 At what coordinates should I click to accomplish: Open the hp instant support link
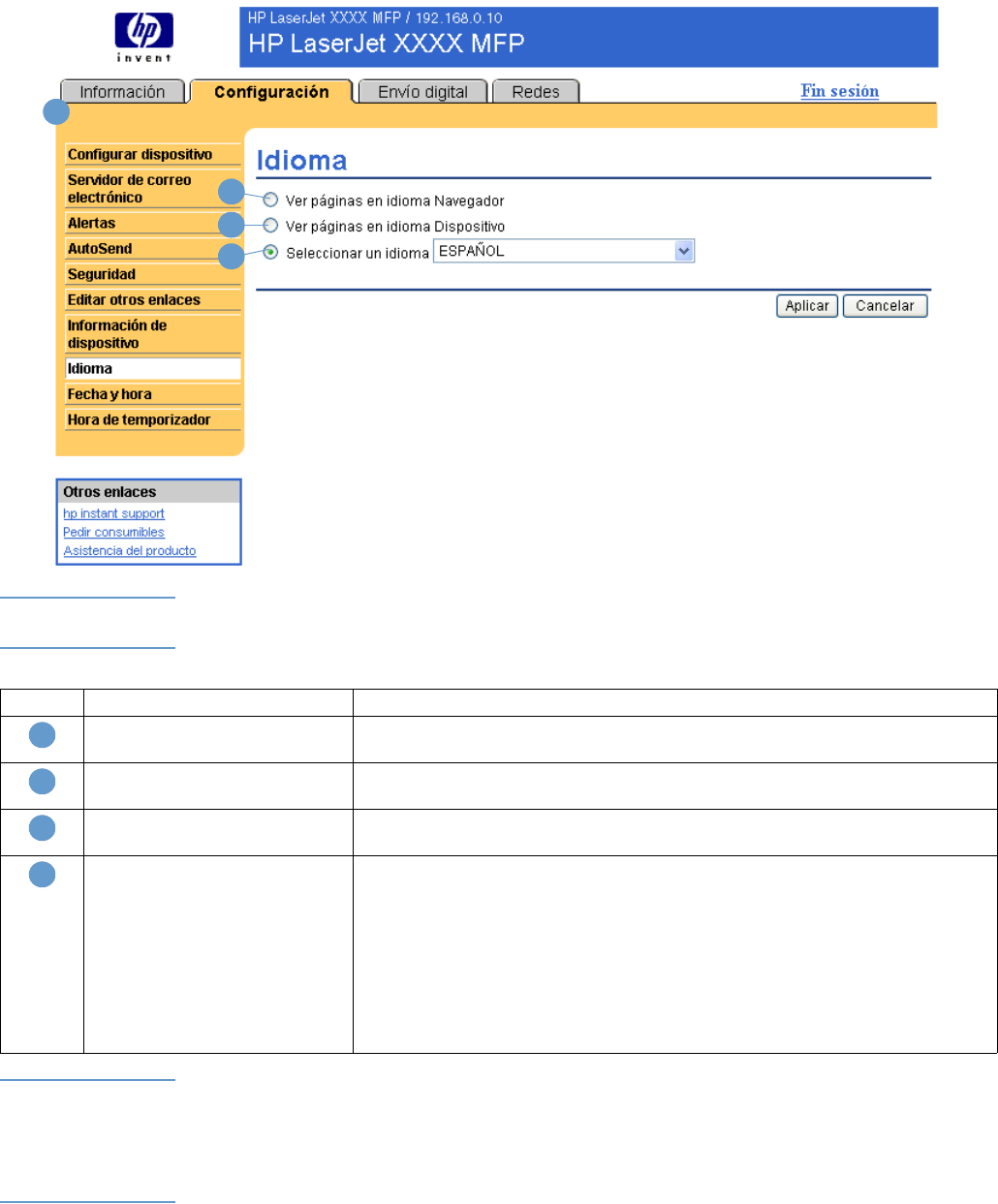[113, 513]
